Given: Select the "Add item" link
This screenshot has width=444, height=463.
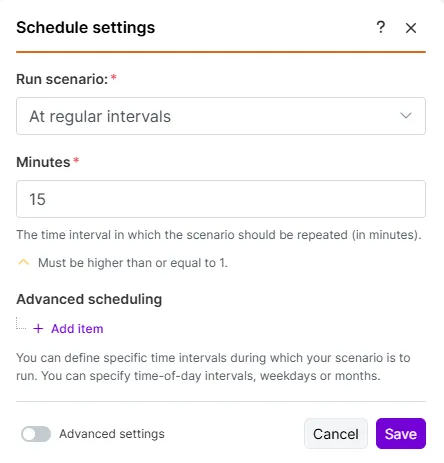Looking at the screenshot, I should [x=77, y=329].
